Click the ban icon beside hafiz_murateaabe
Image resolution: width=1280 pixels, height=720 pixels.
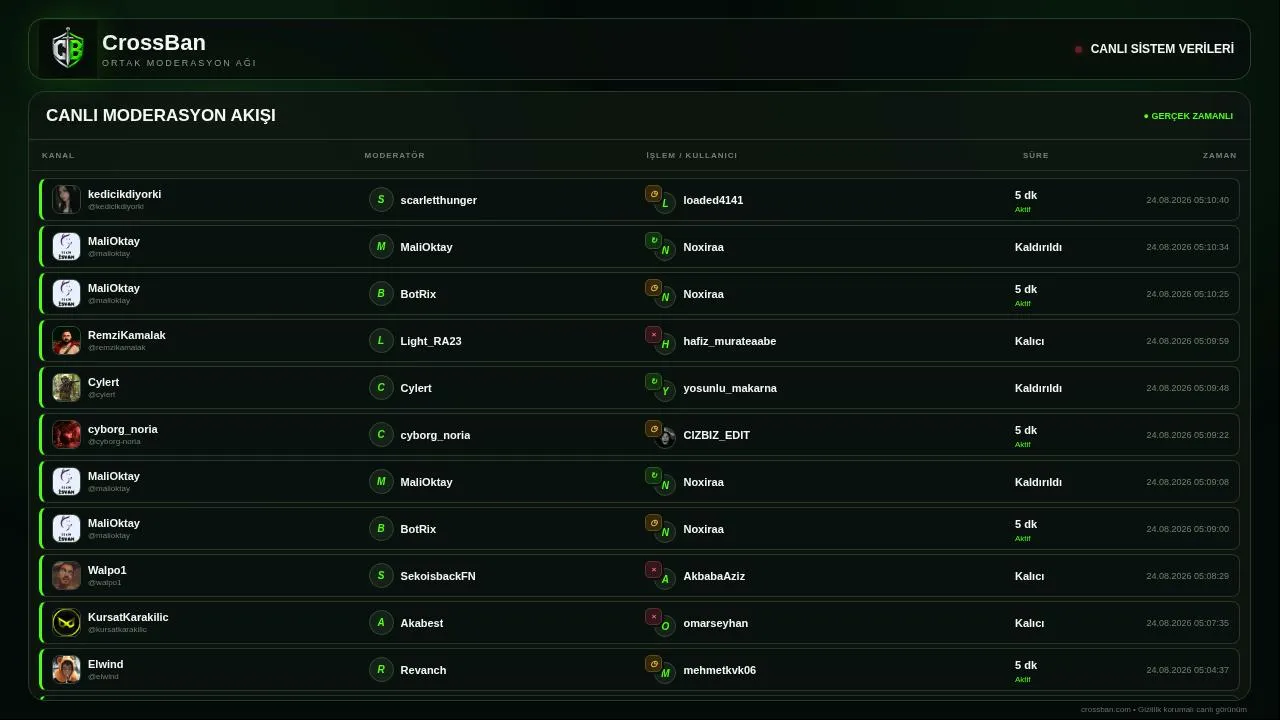pyautogui.click(x=653, y=335)
